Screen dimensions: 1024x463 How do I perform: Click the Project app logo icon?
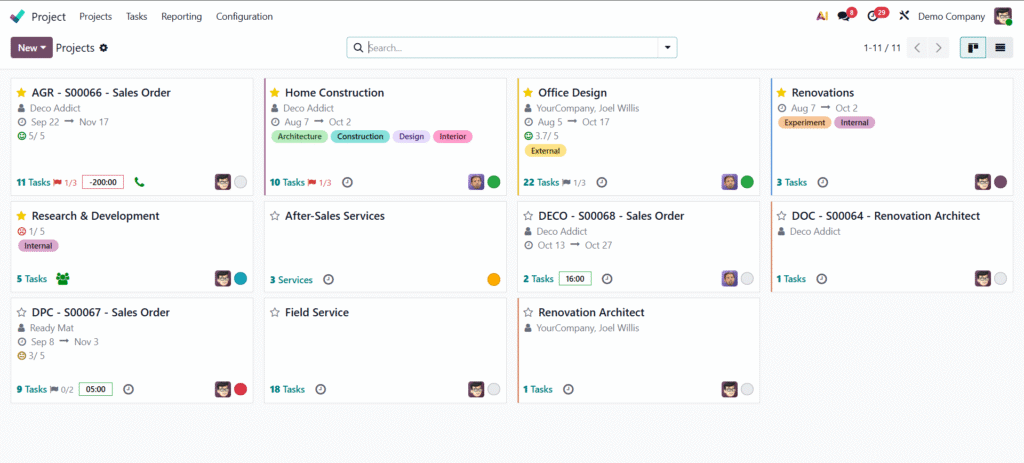pyautogui.click(x=17, y=16)
